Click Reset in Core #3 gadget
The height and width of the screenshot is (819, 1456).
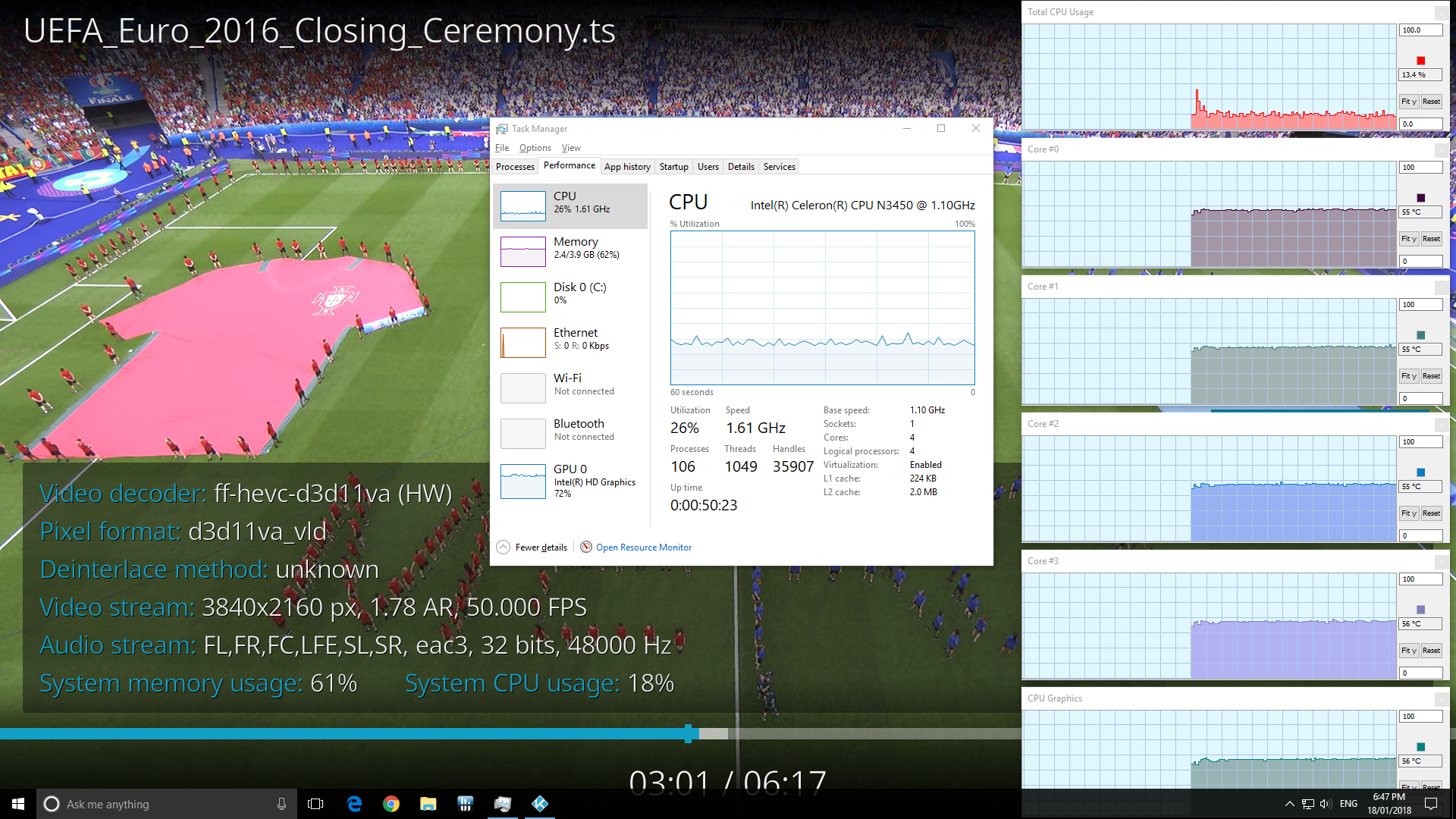pos(1431,651)
